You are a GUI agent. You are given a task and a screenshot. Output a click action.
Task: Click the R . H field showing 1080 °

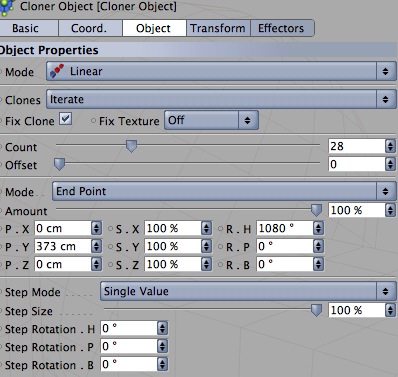(285, 228)
